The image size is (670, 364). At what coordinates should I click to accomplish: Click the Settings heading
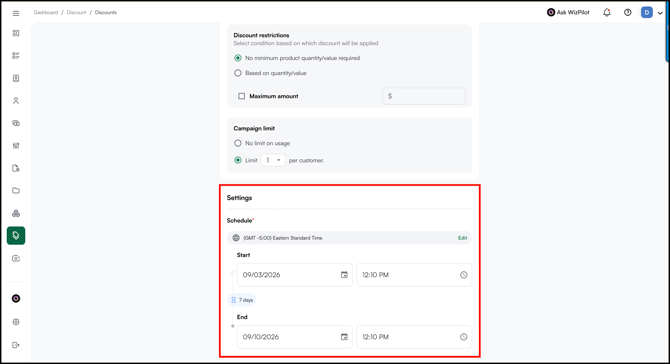[x=239, y=198]
